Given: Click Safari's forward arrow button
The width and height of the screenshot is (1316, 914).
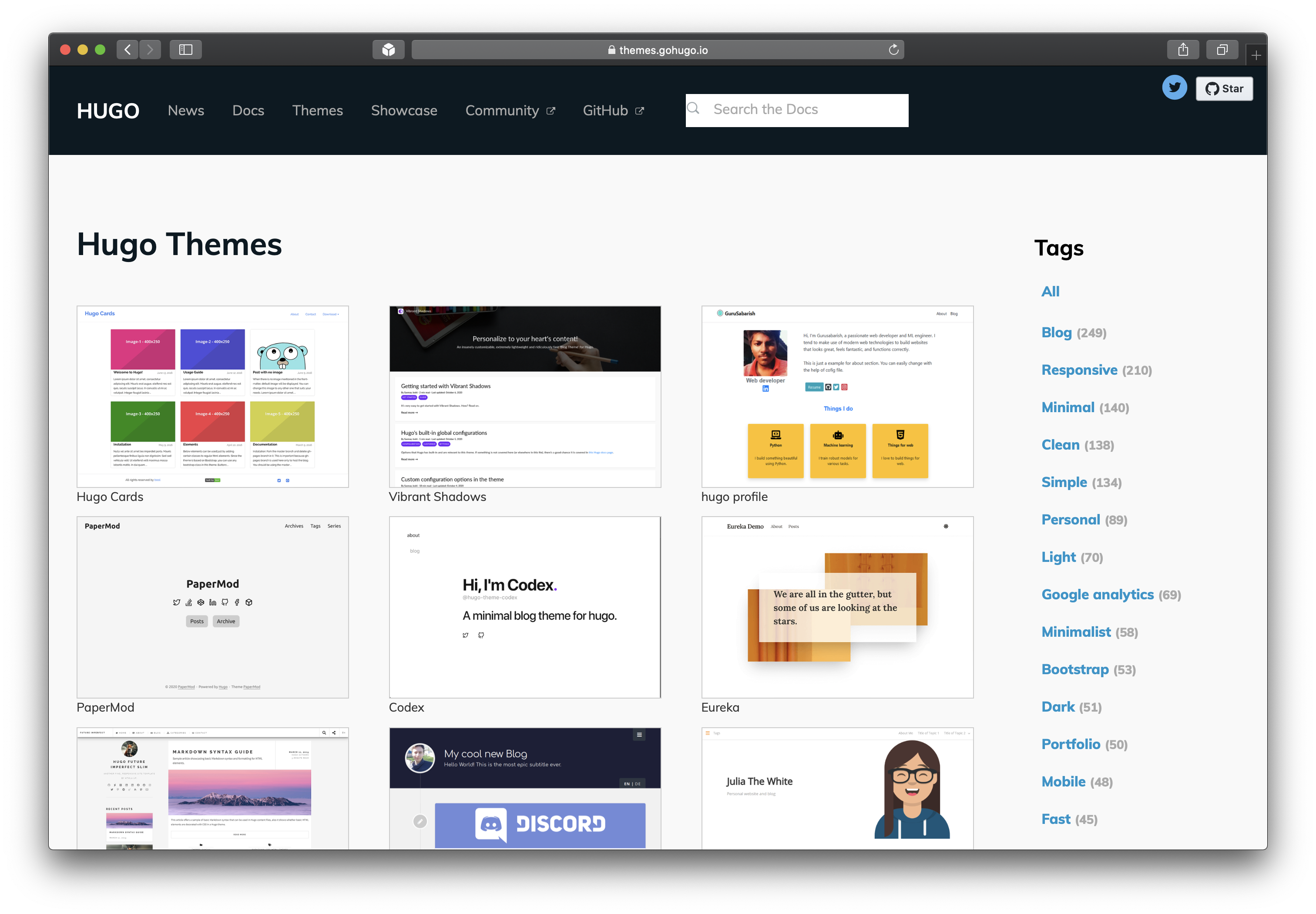Looking at the screenshot, I should point(150,50).
